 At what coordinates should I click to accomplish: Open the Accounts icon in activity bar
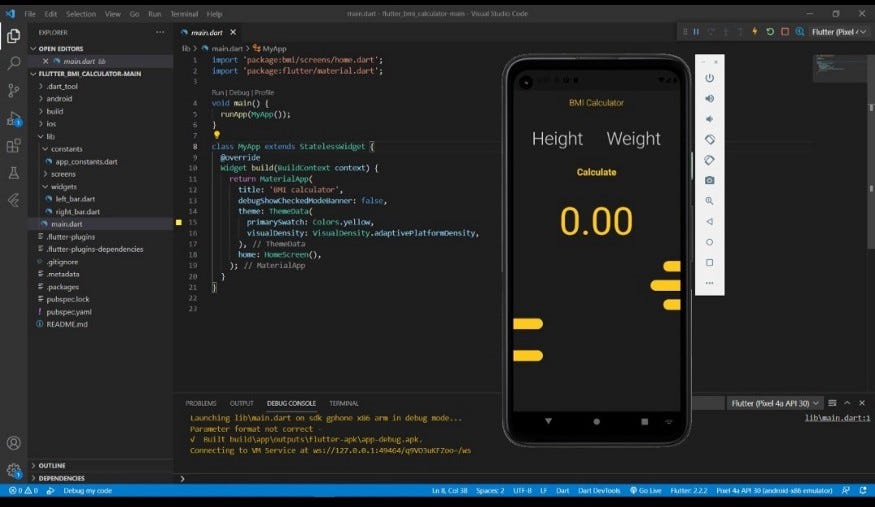[13, 443]
